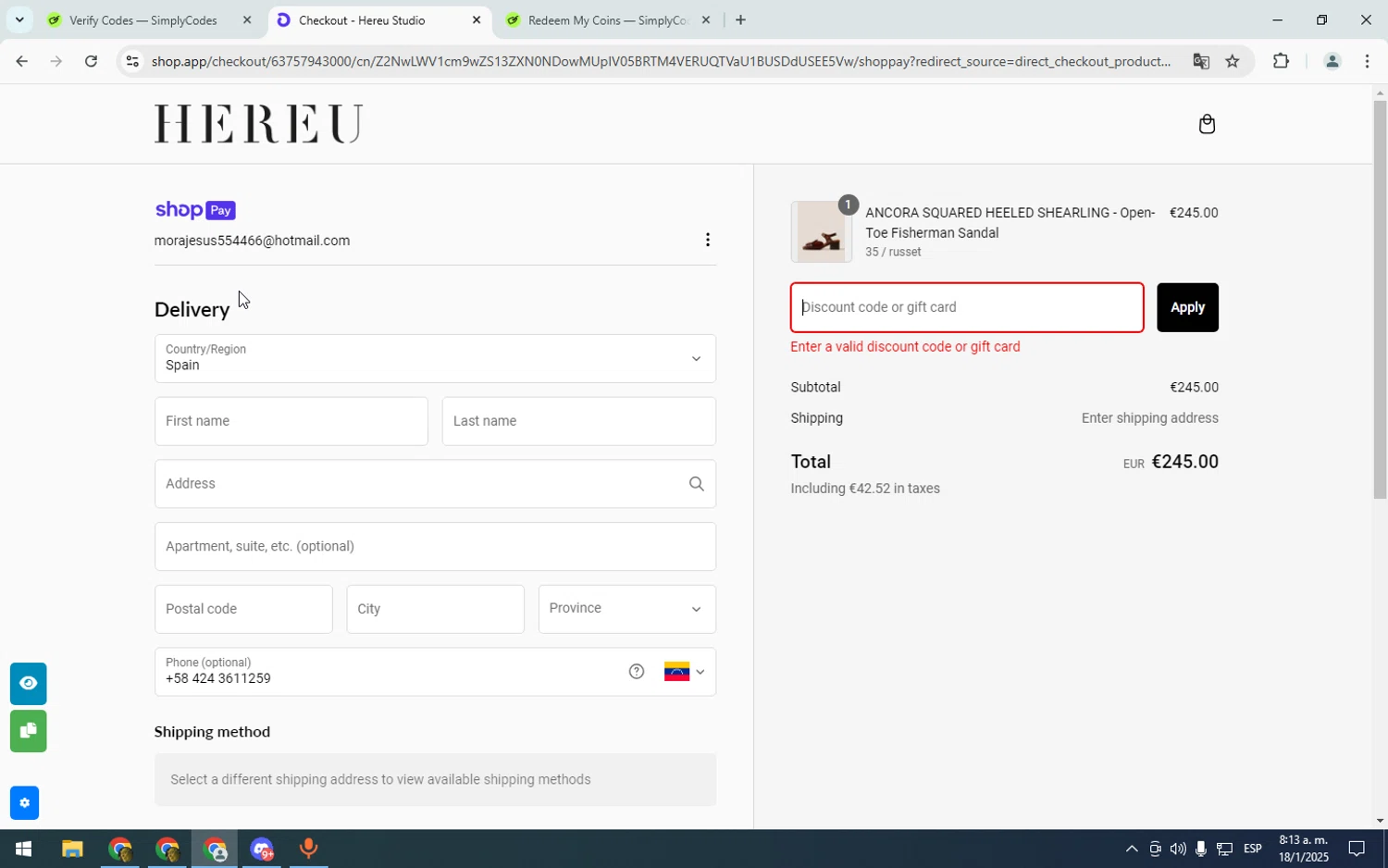
Task: Click the blue eye extension button
Action: click(x=28, y=684)
